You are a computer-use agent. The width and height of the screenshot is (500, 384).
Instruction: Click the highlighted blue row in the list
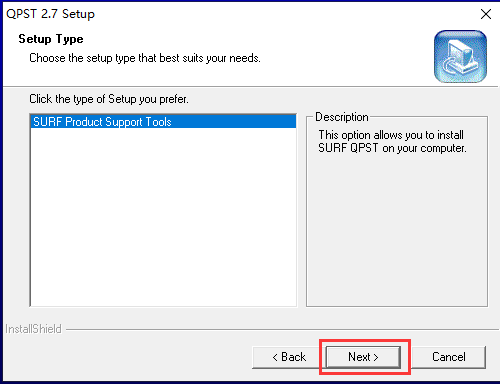163,121
